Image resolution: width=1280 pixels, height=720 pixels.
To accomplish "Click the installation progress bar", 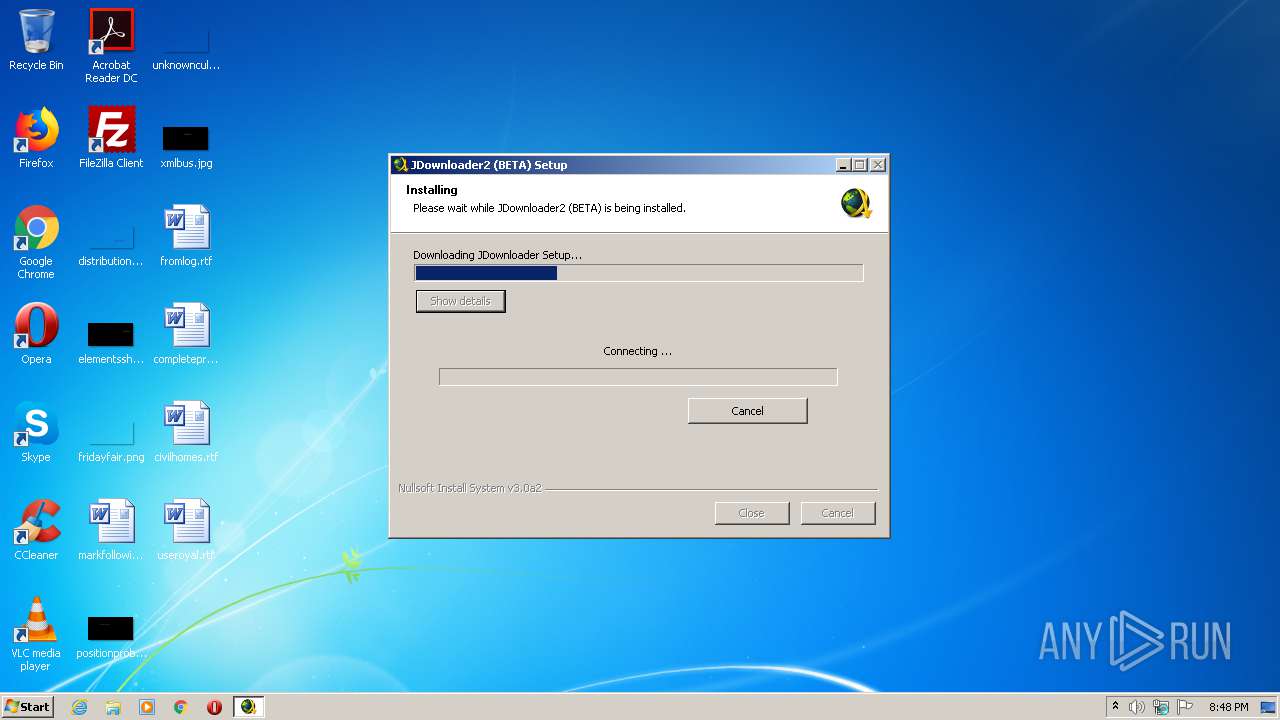I will click(x=639, y=273).
